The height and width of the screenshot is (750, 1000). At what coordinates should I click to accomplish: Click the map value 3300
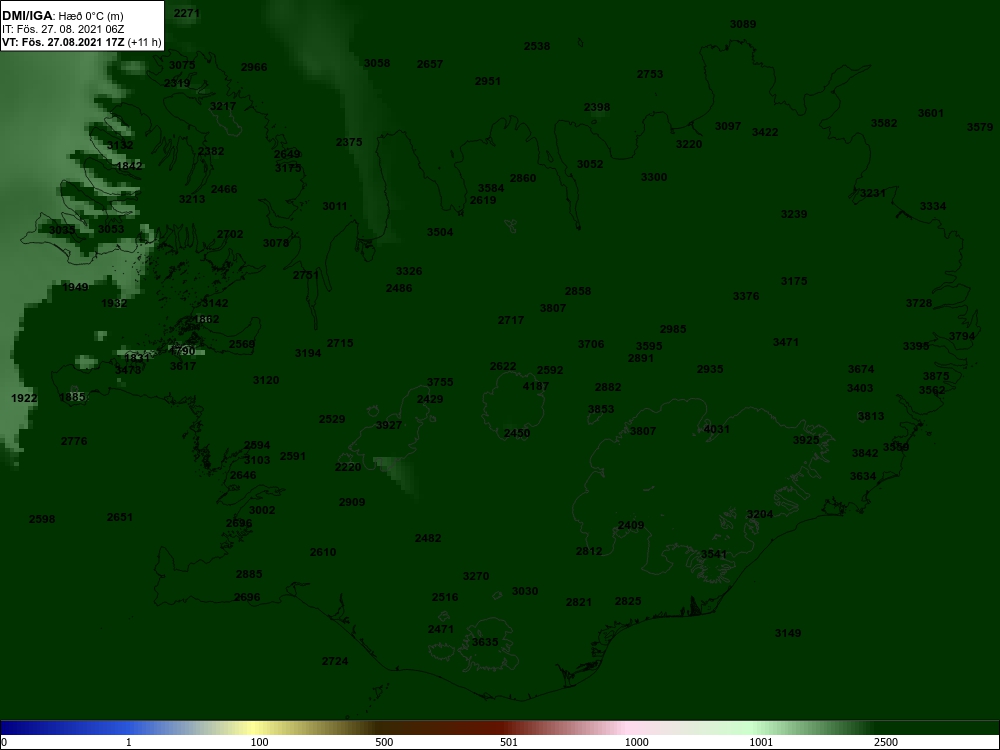click(654, 177)
